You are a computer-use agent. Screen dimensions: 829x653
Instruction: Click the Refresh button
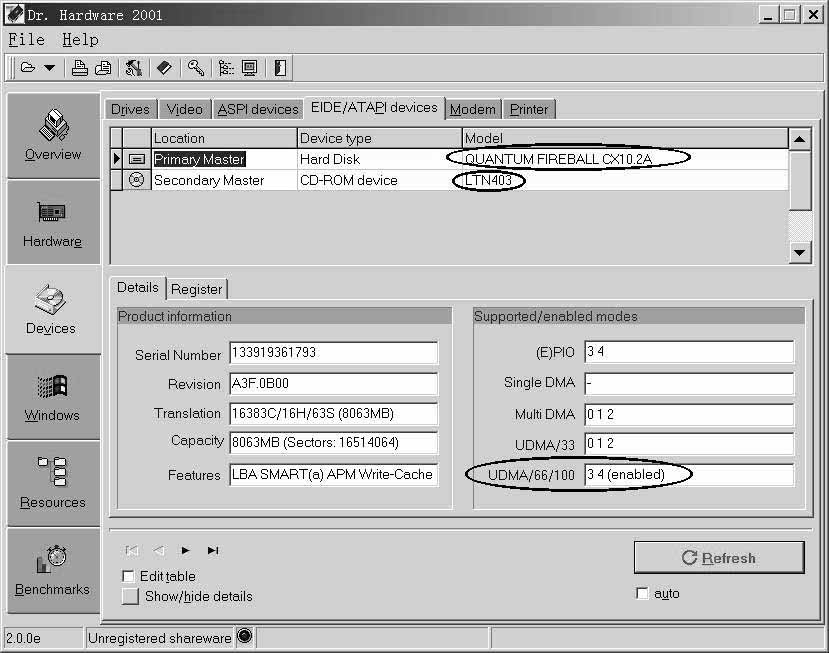click(719, 557)
